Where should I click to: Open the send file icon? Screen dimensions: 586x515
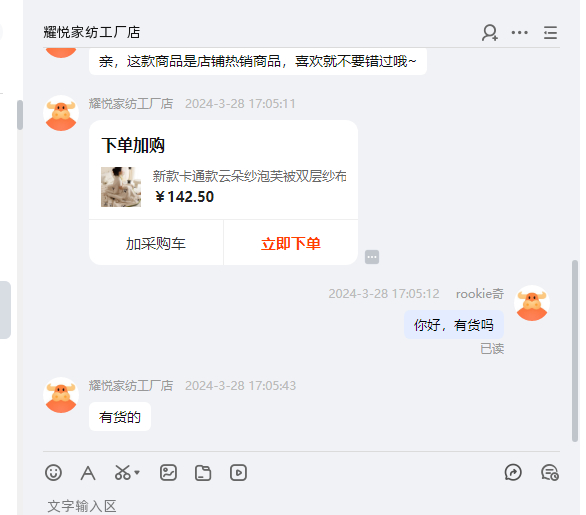(203, 473)
